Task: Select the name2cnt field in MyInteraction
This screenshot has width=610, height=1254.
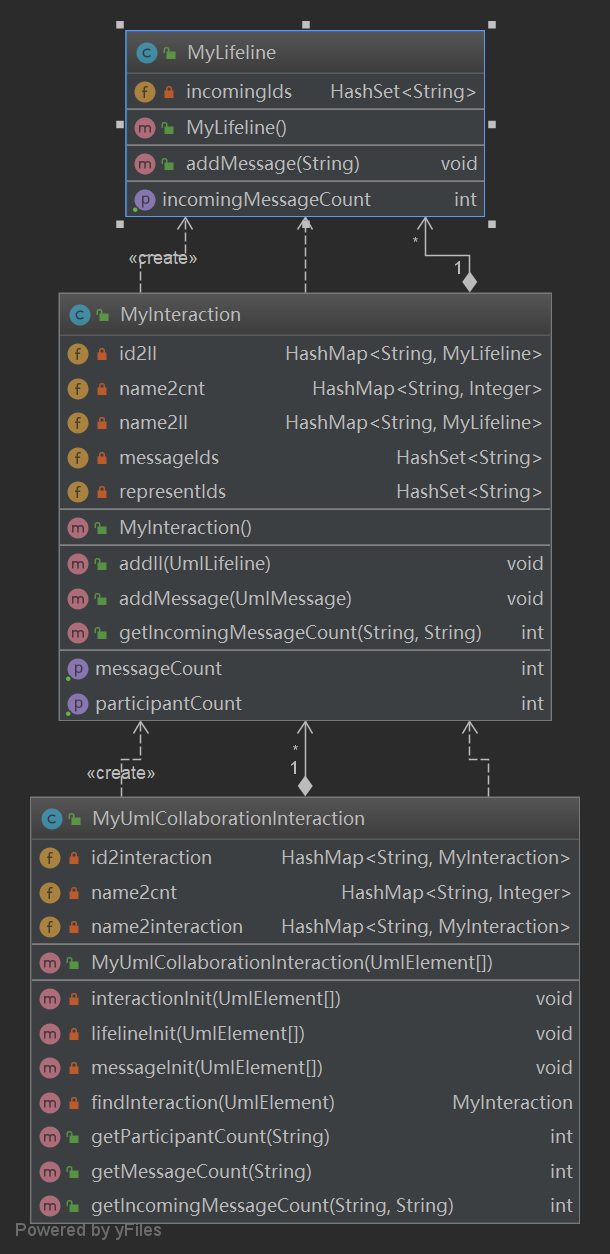Action: click(305, 389)
